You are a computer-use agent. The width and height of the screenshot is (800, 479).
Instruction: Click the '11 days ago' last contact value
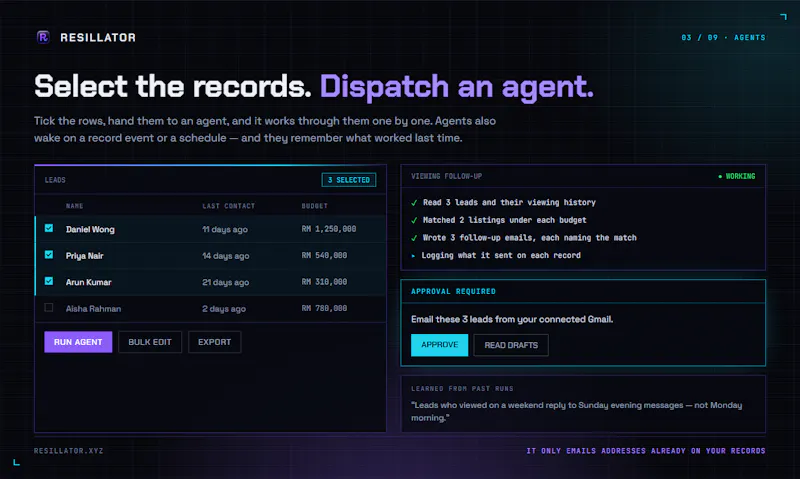(x=225, y=230)
